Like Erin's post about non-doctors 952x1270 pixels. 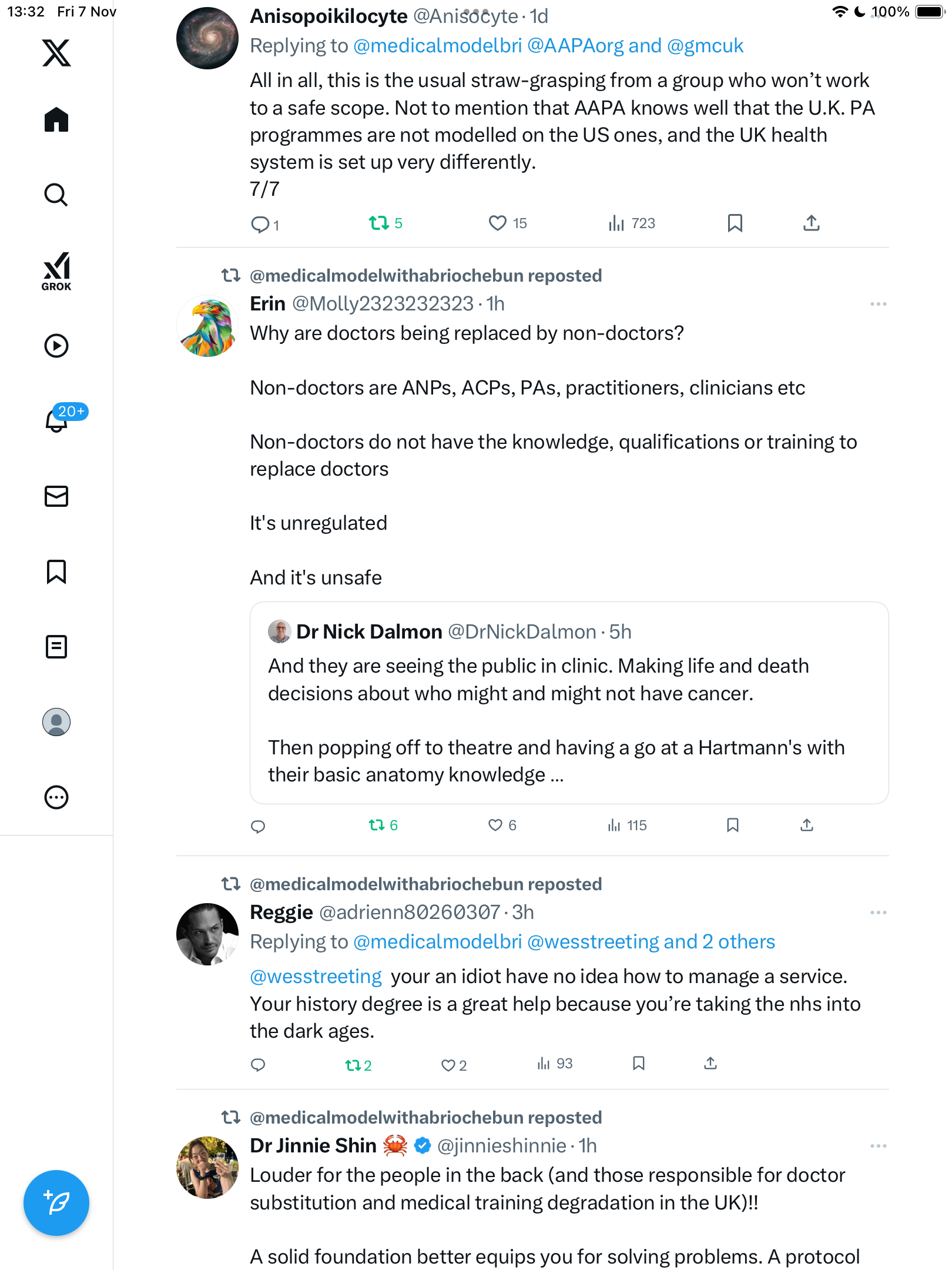[x=495, y=825]
